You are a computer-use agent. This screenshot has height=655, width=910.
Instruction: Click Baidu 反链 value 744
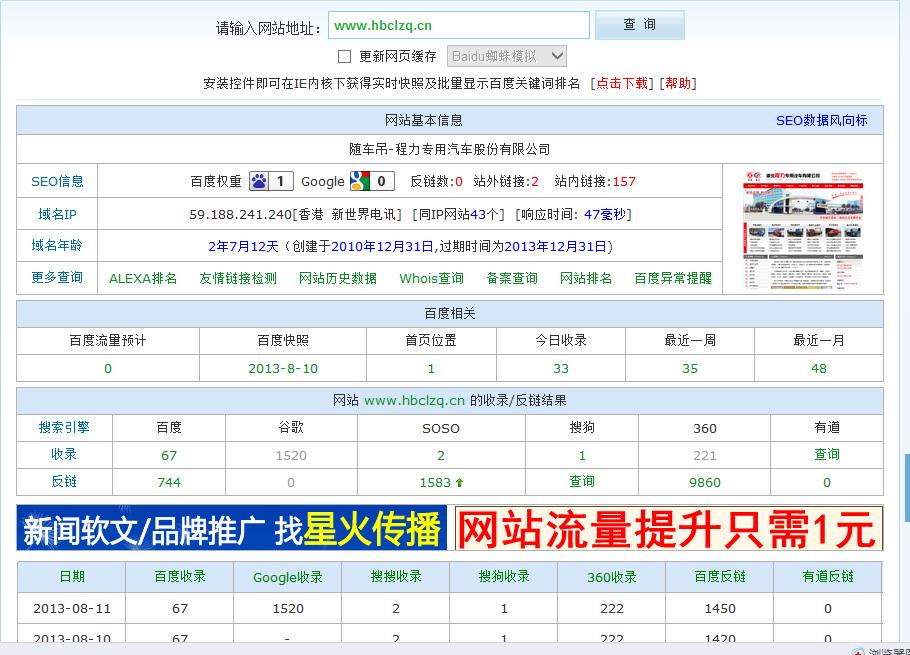[169, 483]
